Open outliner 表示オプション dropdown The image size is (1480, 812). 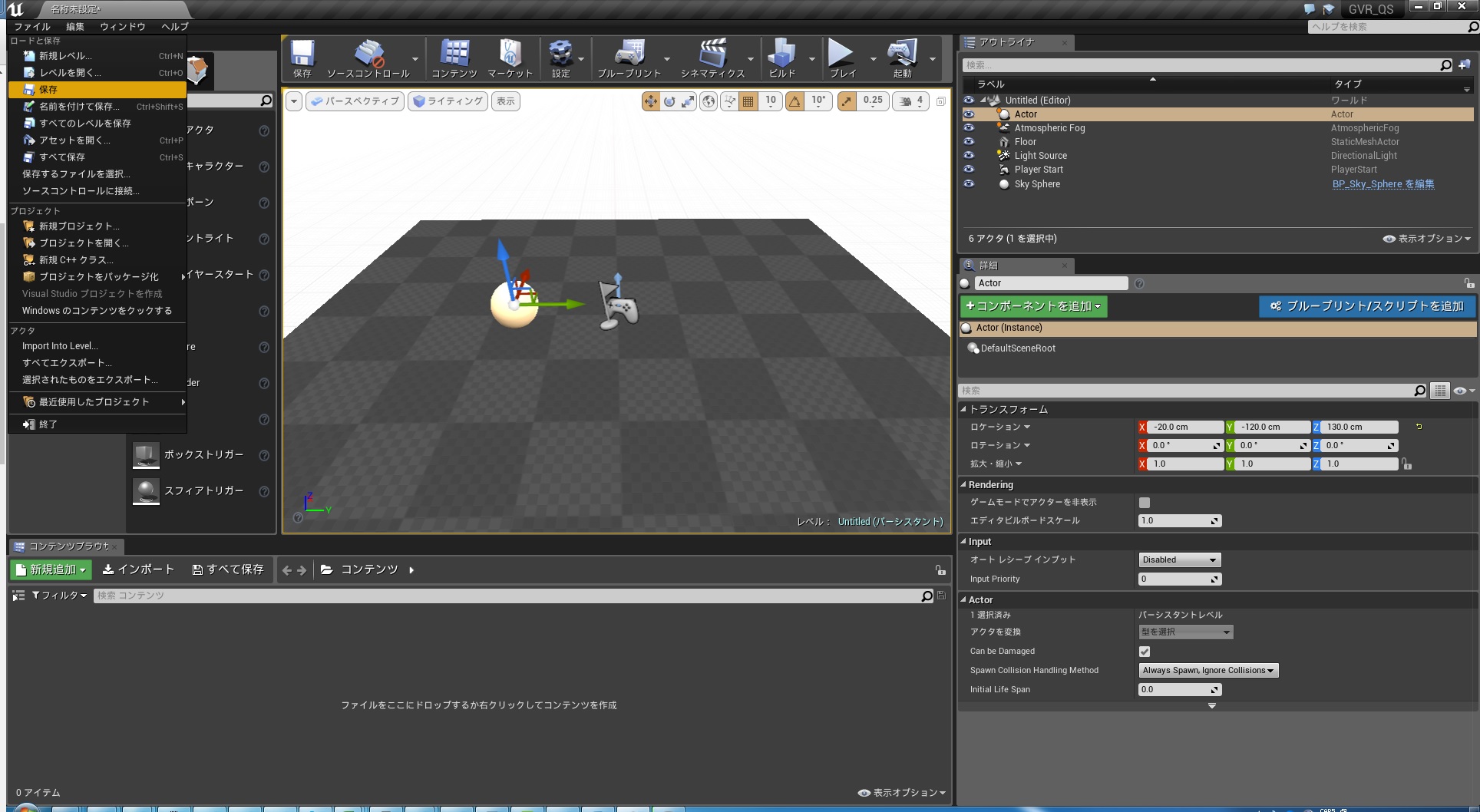click(1427, 239)
